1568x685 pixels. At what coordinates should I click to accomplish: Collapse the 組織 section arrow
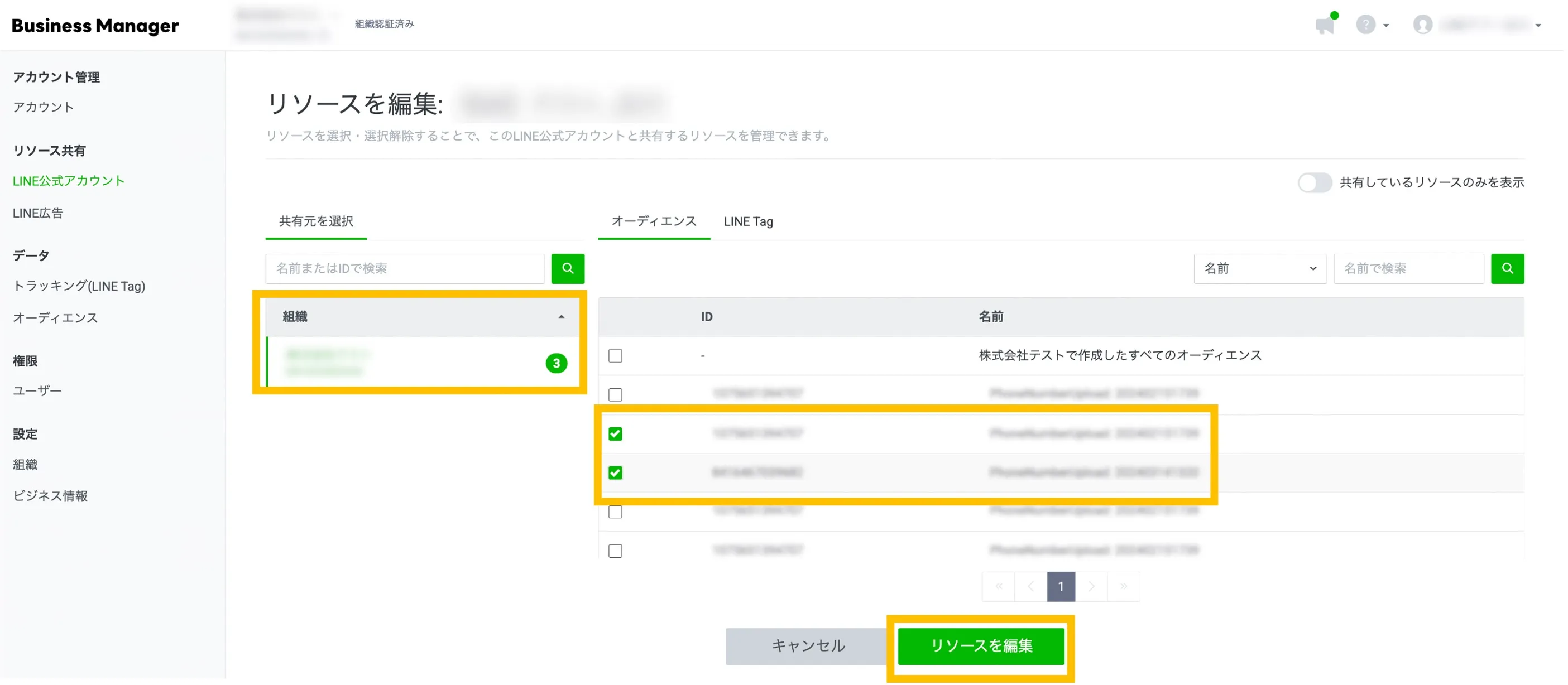(560, 317)
